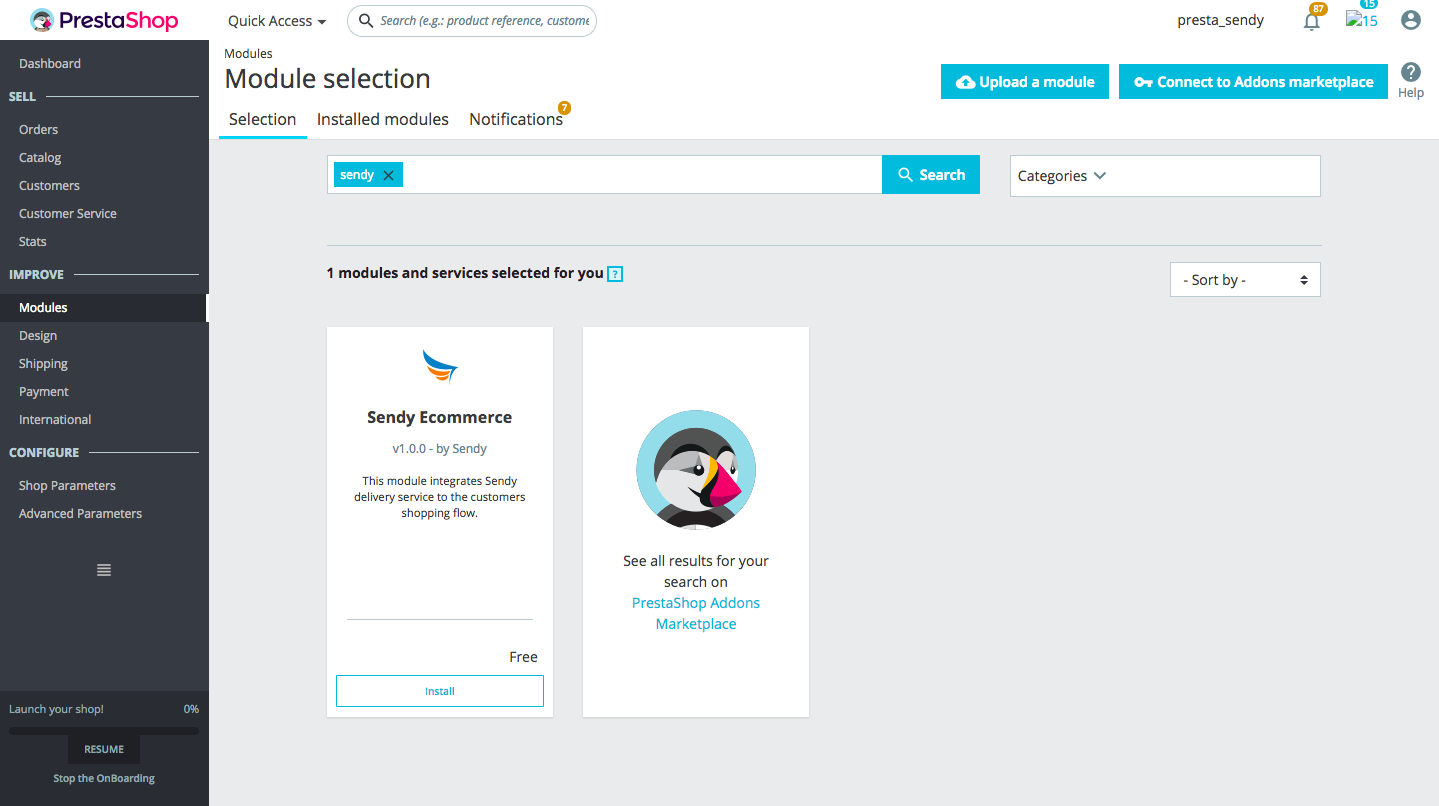The height and width of the screenshot is (806, 1439).
Task: Open the user profile avatar icon
Action: click(1410, 20)
